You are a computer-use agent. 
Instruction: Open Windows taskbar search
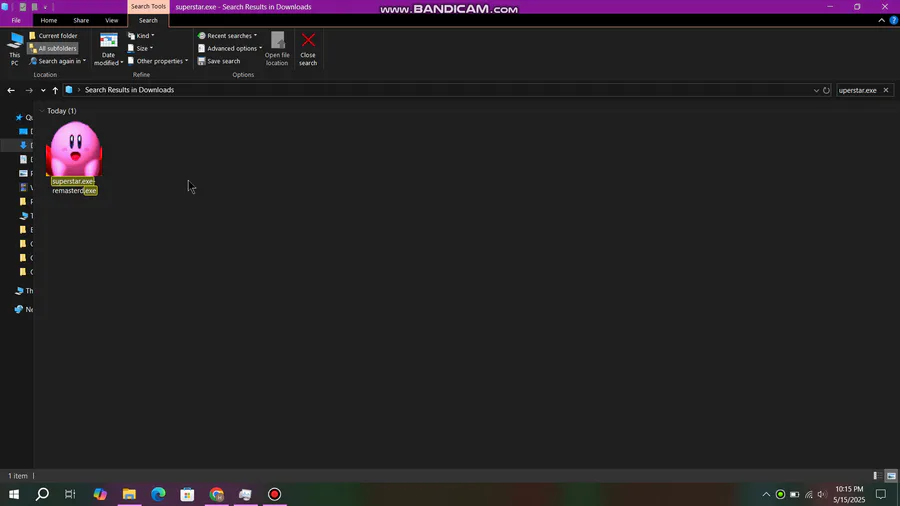tap(42, 494)
